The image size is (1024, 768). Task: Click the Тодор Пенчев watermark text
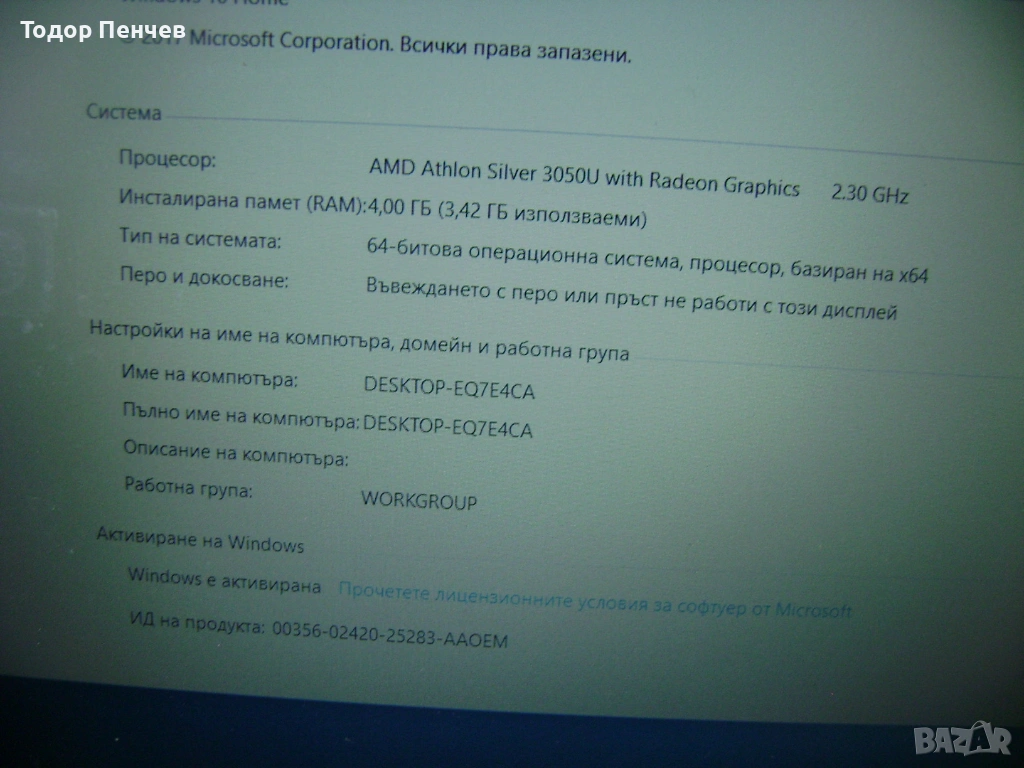[102, 32]
